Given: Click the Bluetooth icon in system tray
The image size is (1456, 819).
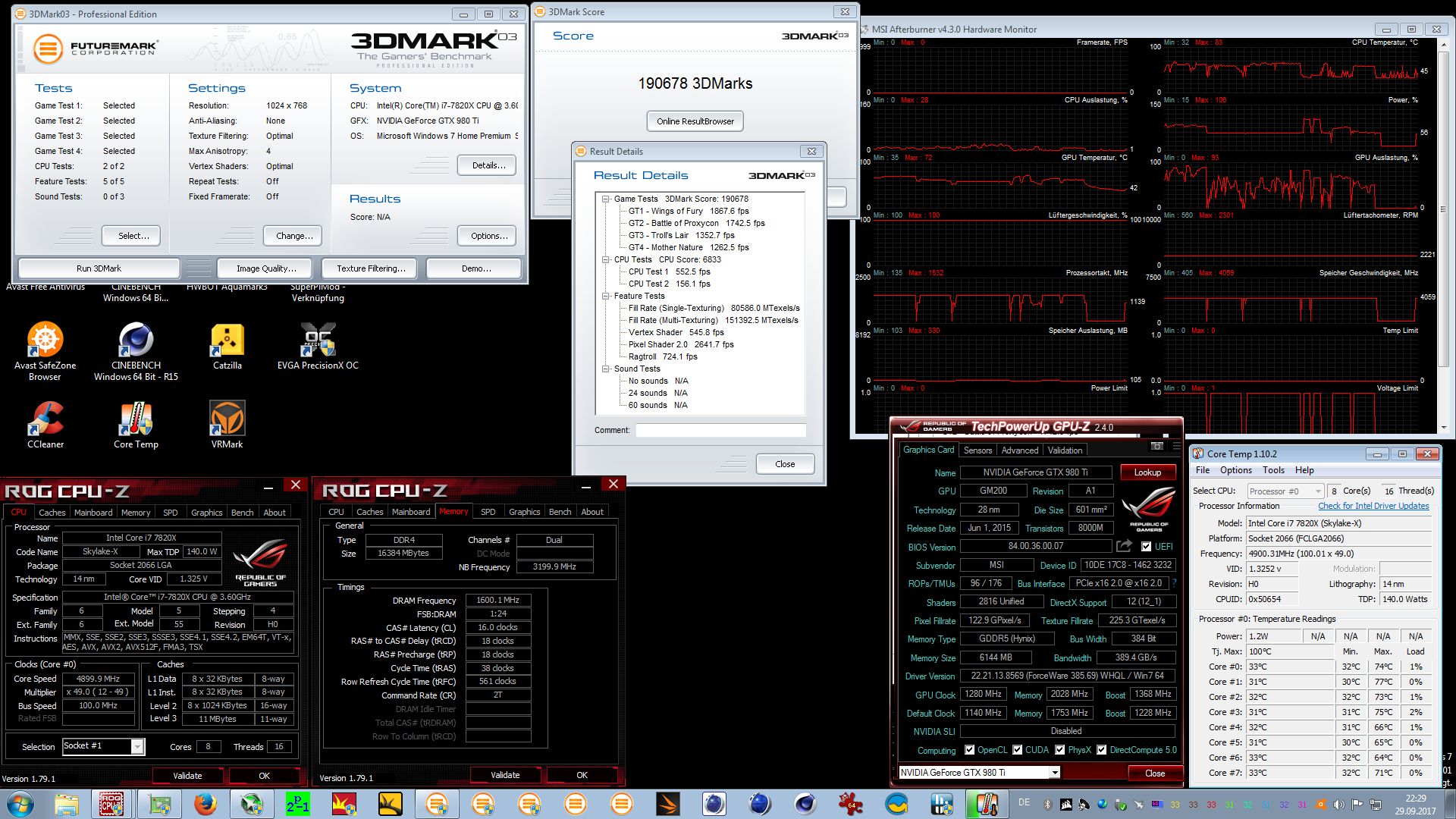Looking at the screenshot, I should click(1047, 805).
